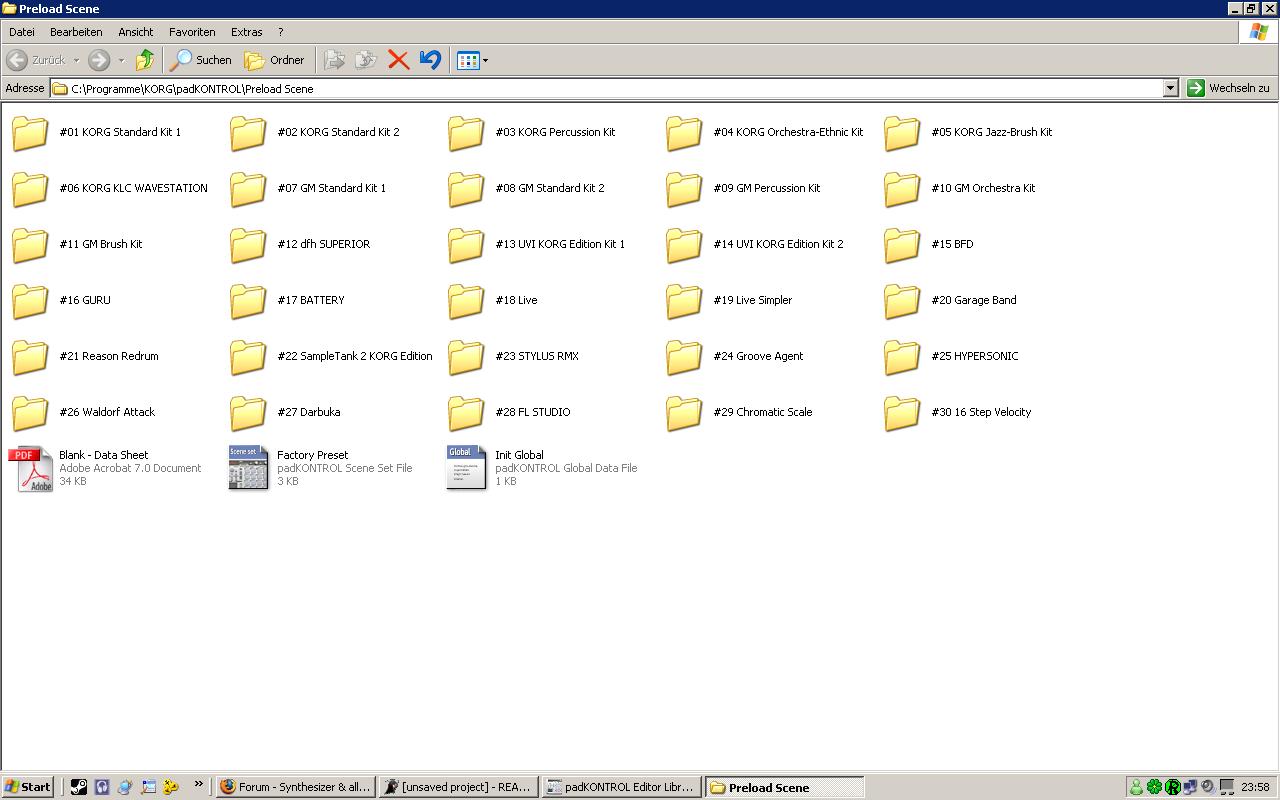Select folder name #27 Darbuka
Image resolution: width=1280 pixels, height=800 pixels.
(x=309, y=412)
